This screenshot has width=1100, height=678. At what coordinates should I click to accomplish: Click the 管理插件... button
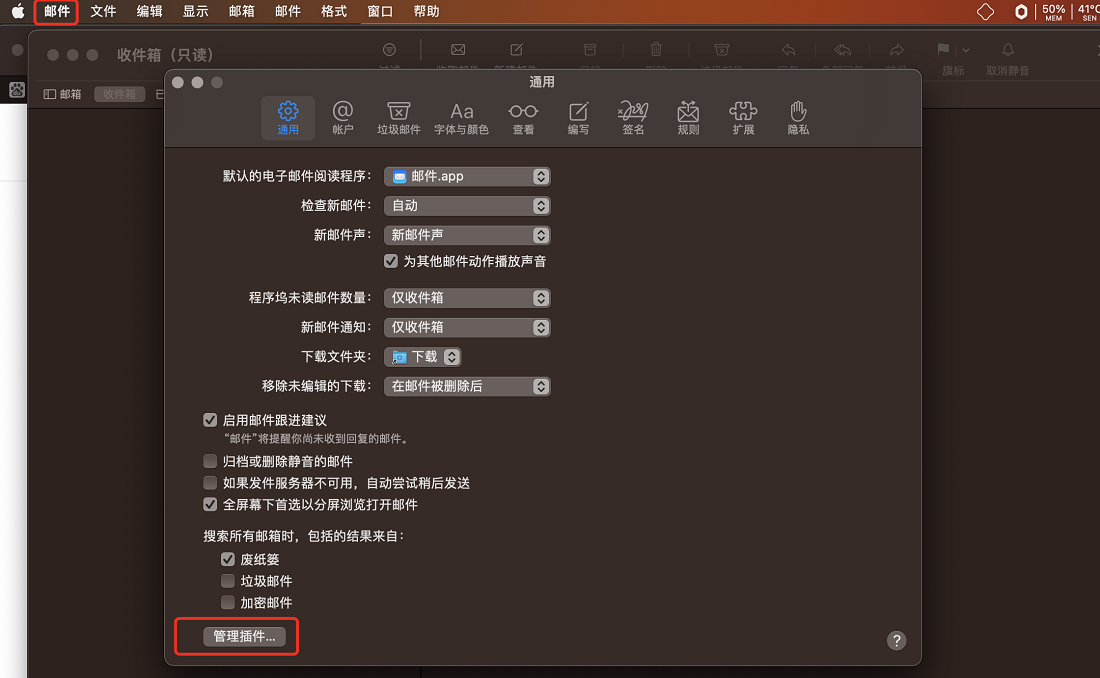point(244,636)
